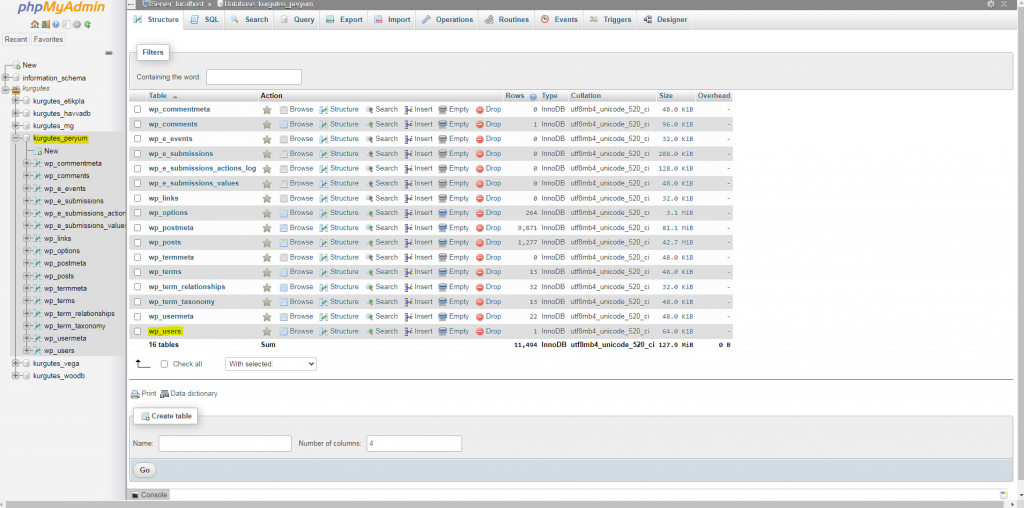This screenshot has width=1024, height=508.
Task: Open phpMyAdmin documentation help icon
Action: pos(56,25)
